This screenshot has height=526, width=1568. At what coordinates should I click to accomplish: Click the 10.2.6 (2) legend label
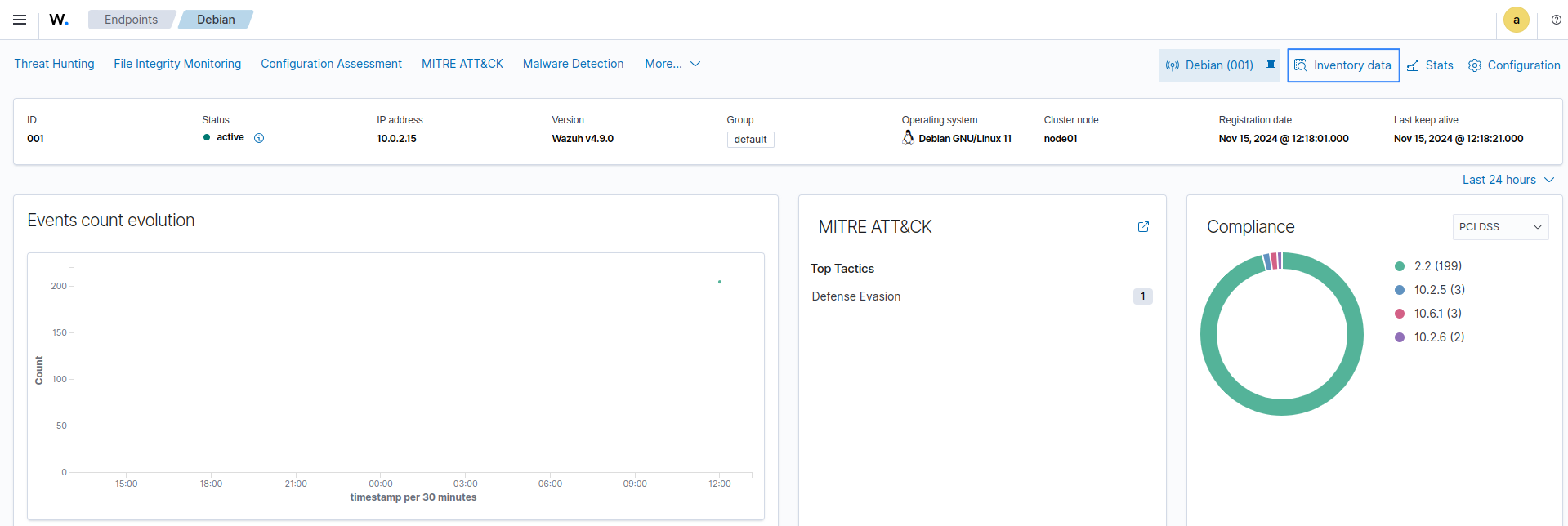1440,337
